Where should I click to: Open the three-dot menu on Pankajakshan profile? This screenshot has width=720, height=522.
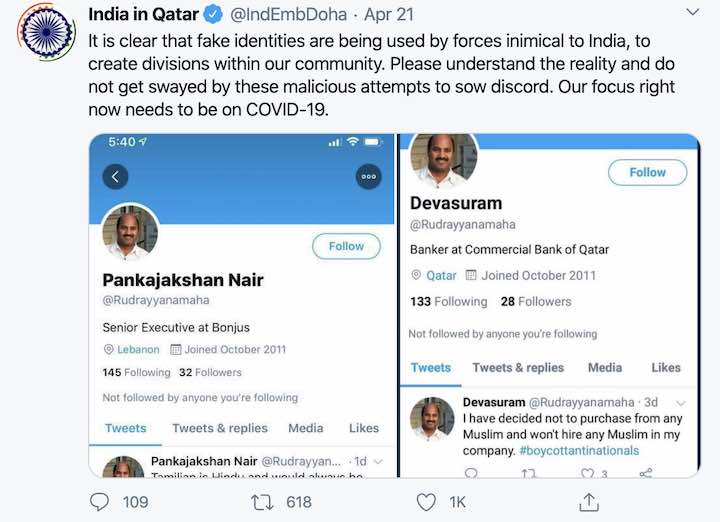tap(369, 177)
